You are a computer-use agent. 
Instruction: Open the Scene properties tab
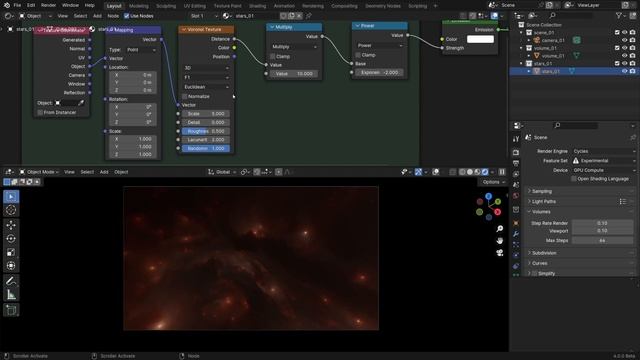click(x=516, y=185)
